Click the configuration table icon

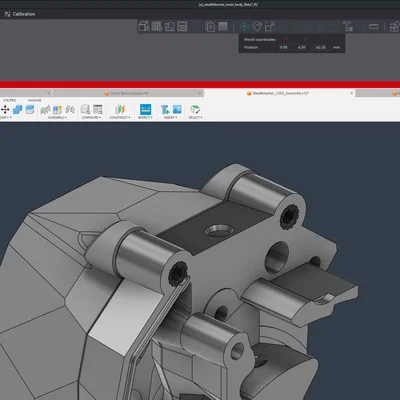pyautogui.click(x=98, y=109)
